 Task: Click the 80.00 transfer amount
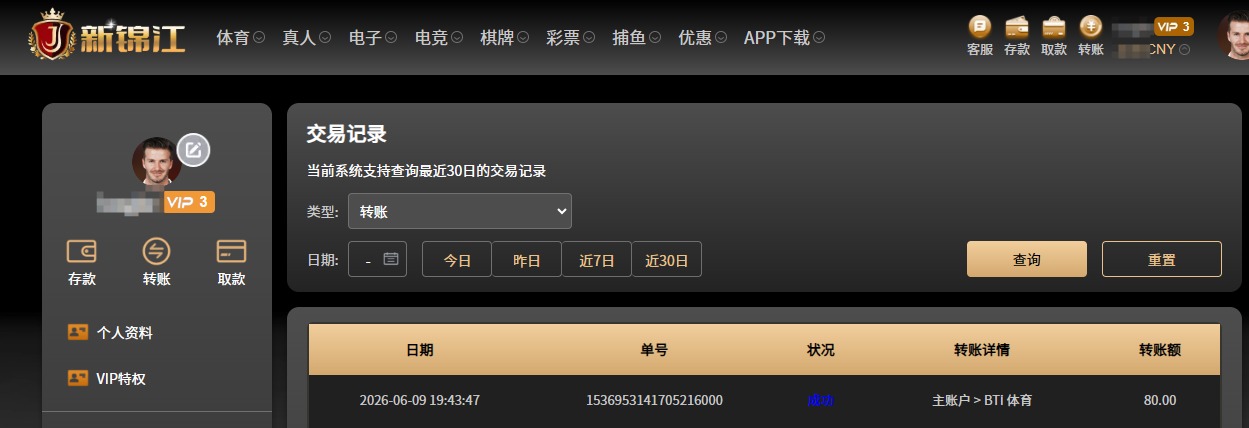[1160, 400]
